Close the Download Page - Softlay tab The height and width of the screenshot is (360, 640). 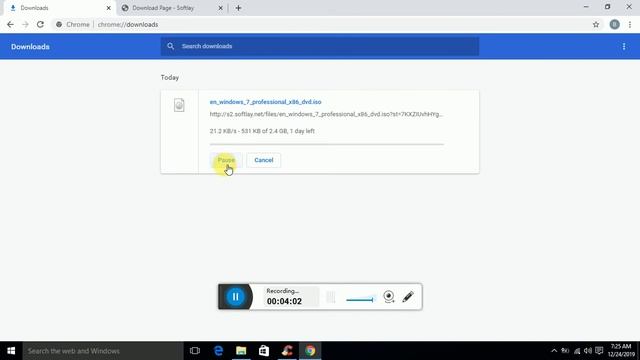[220, 8]
